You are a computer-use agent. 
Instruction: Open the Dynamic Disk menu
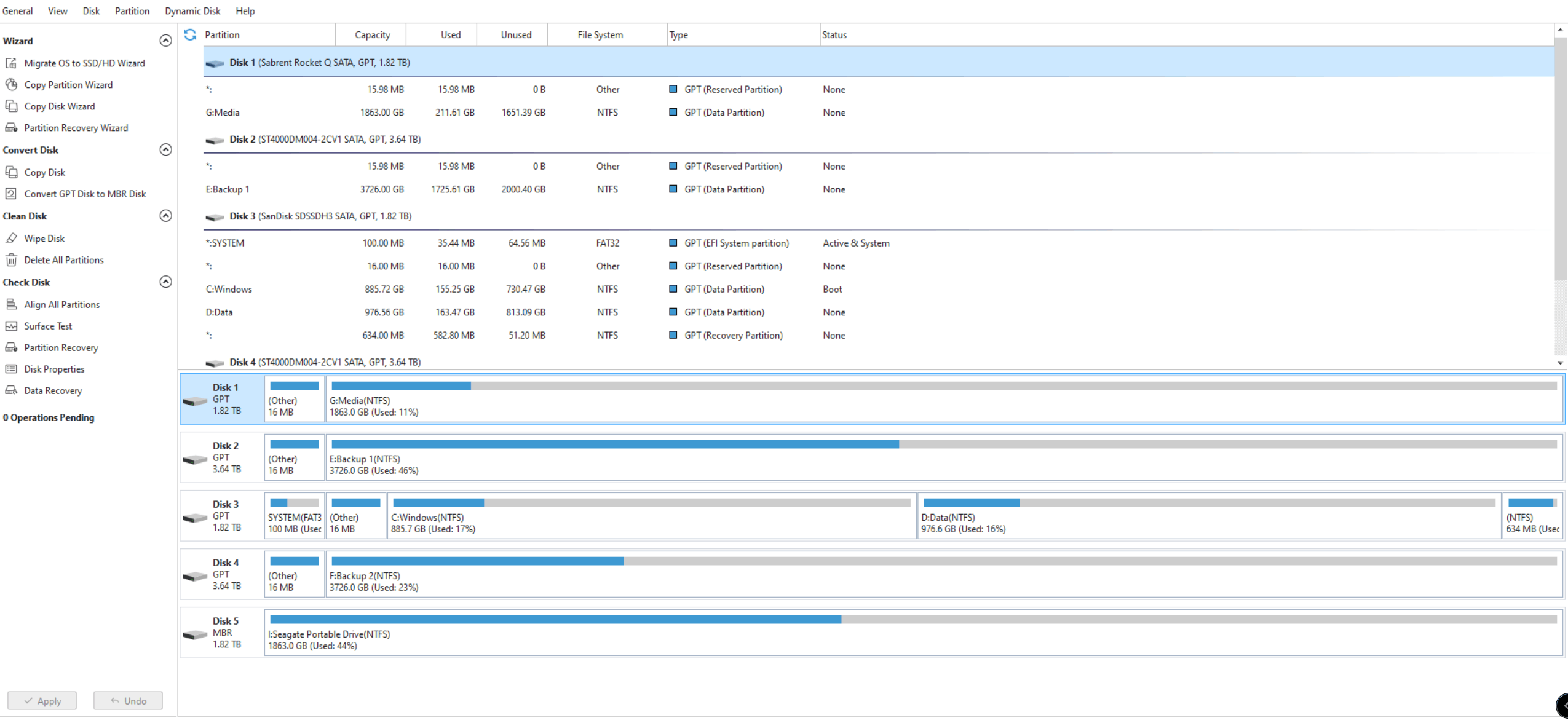point(192,11)
